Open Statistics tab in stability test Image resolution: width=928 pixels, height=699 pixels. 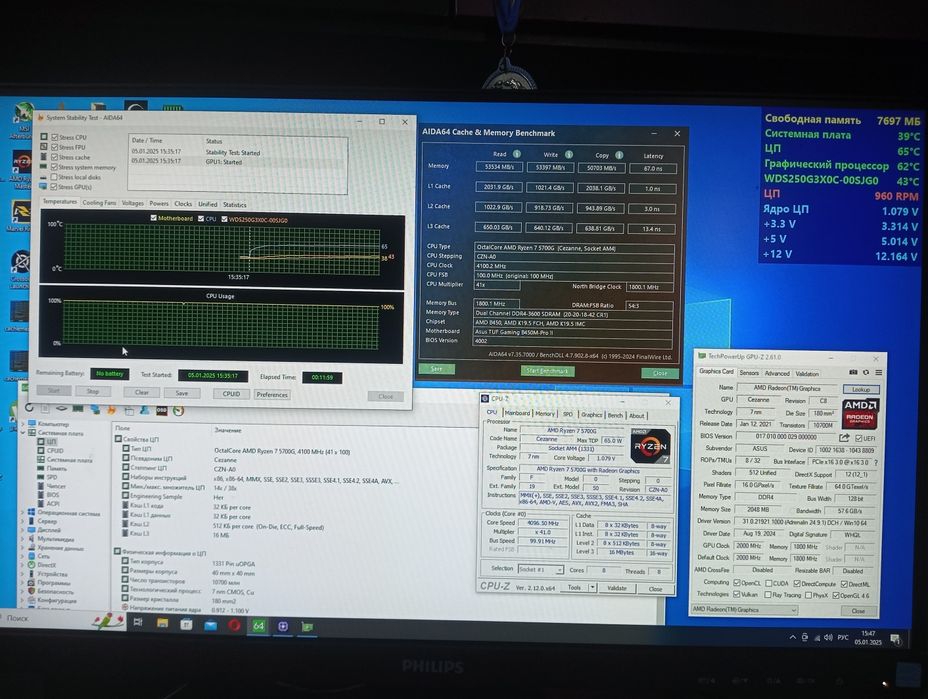(234, 205)
